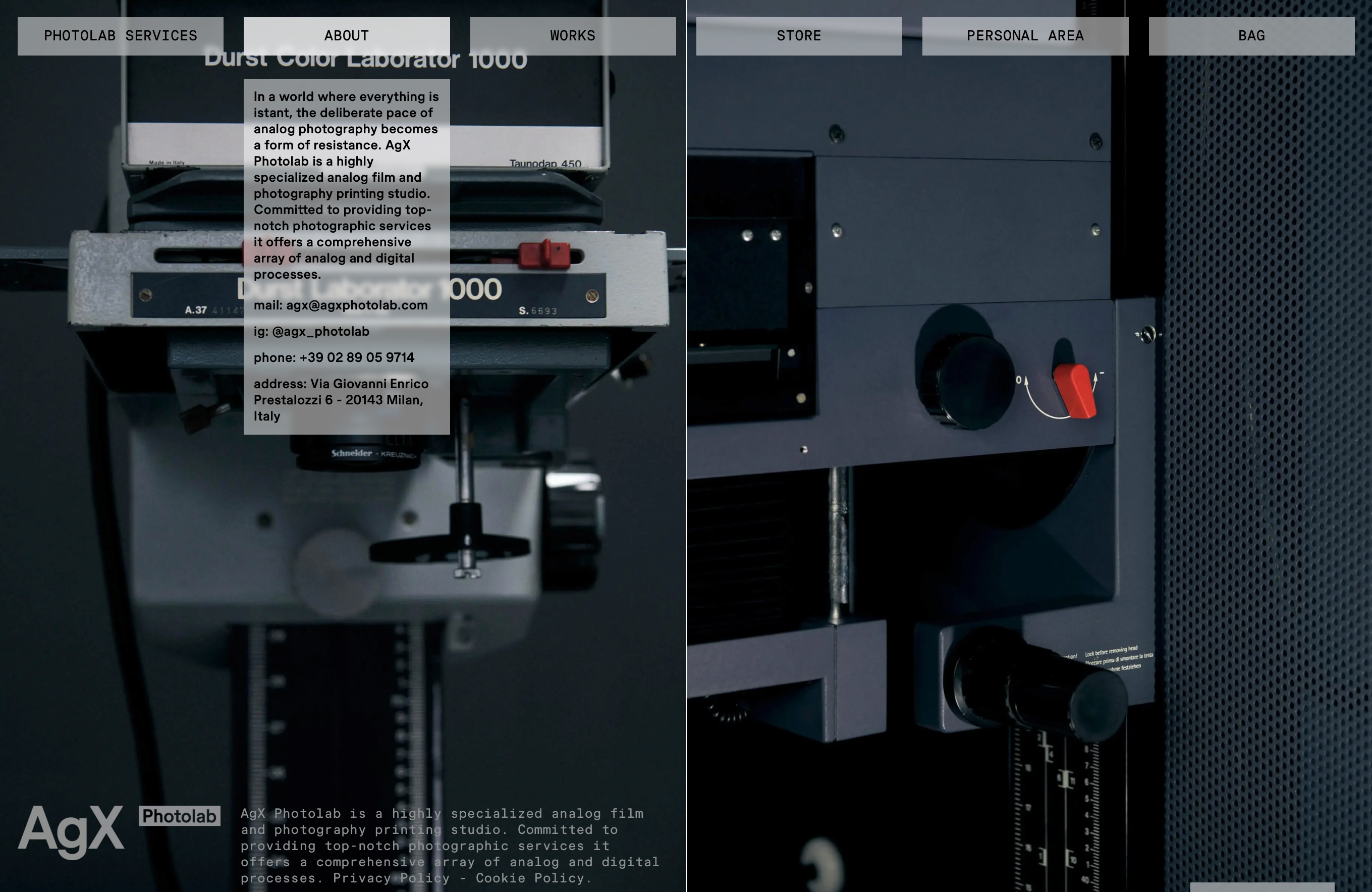The width and height of the screenshot is (1372, 892).
Task: Close the About dropdown panel
Action: point(347,36)
